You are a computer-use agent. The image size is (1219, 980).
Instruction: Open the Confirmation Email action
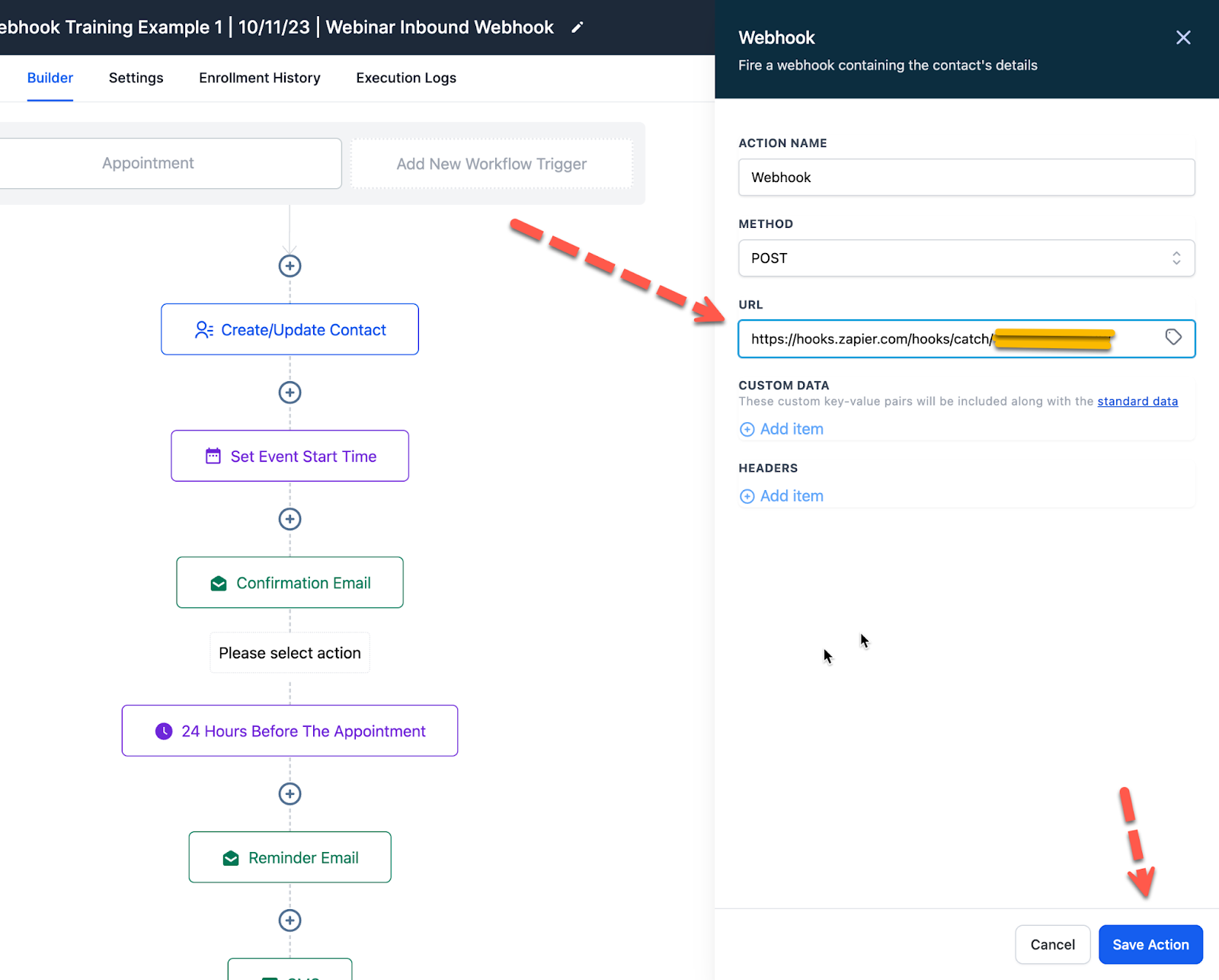290,582
